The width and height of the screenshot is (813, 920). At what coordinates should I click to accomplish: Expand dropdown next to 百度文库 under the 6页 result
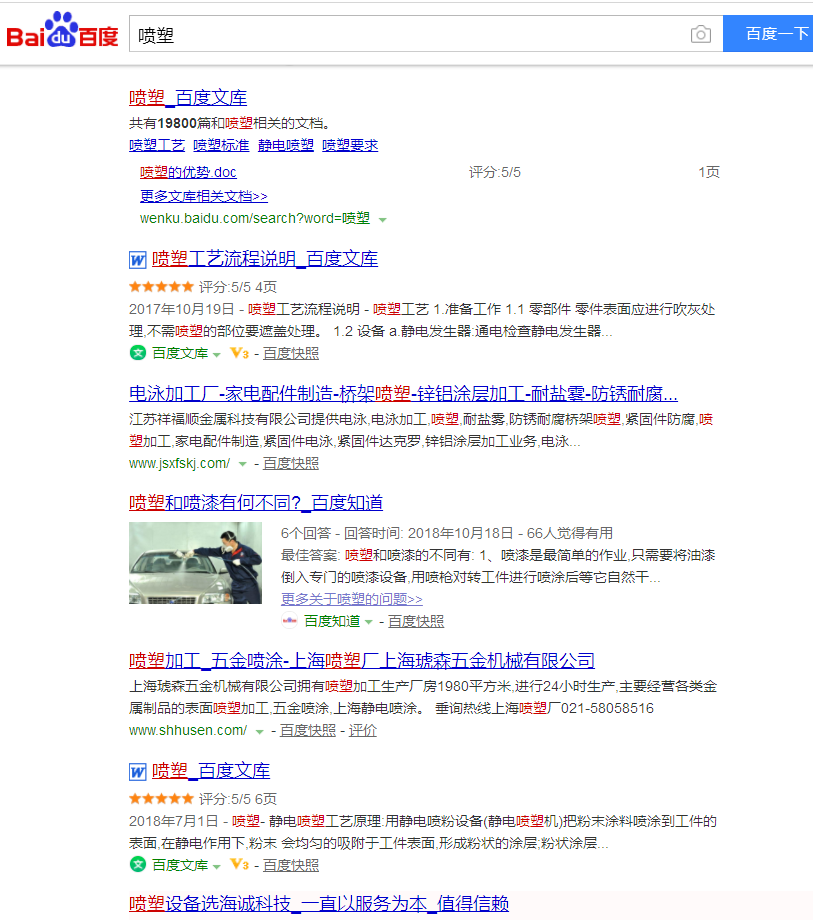216,866
